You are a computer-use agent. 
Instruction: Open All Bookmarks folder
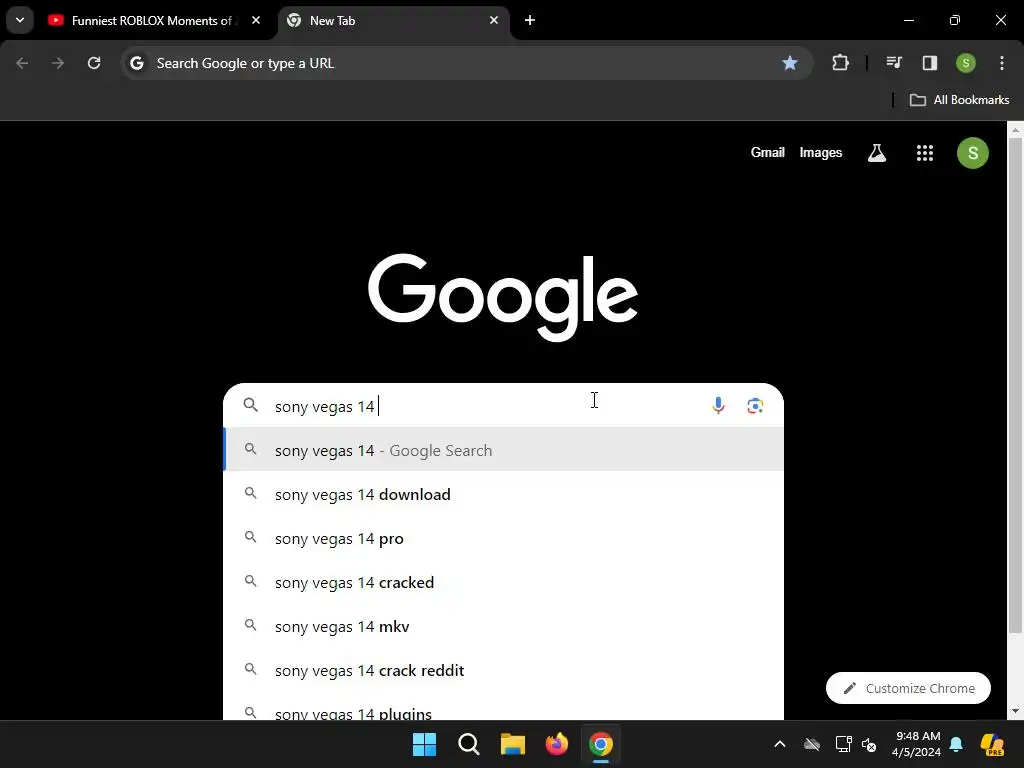(959, 100)
